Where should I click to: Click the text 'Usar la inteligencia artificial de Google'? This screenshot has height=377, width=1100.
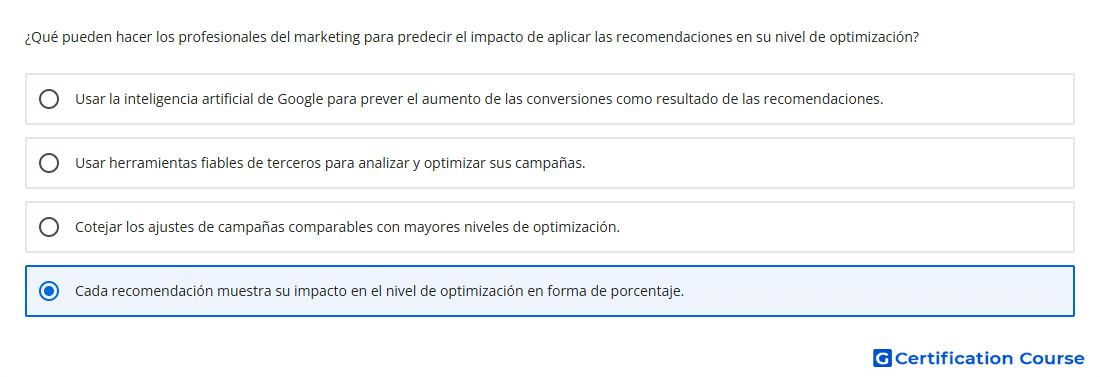pyautogui.click(x=175, y=99)
